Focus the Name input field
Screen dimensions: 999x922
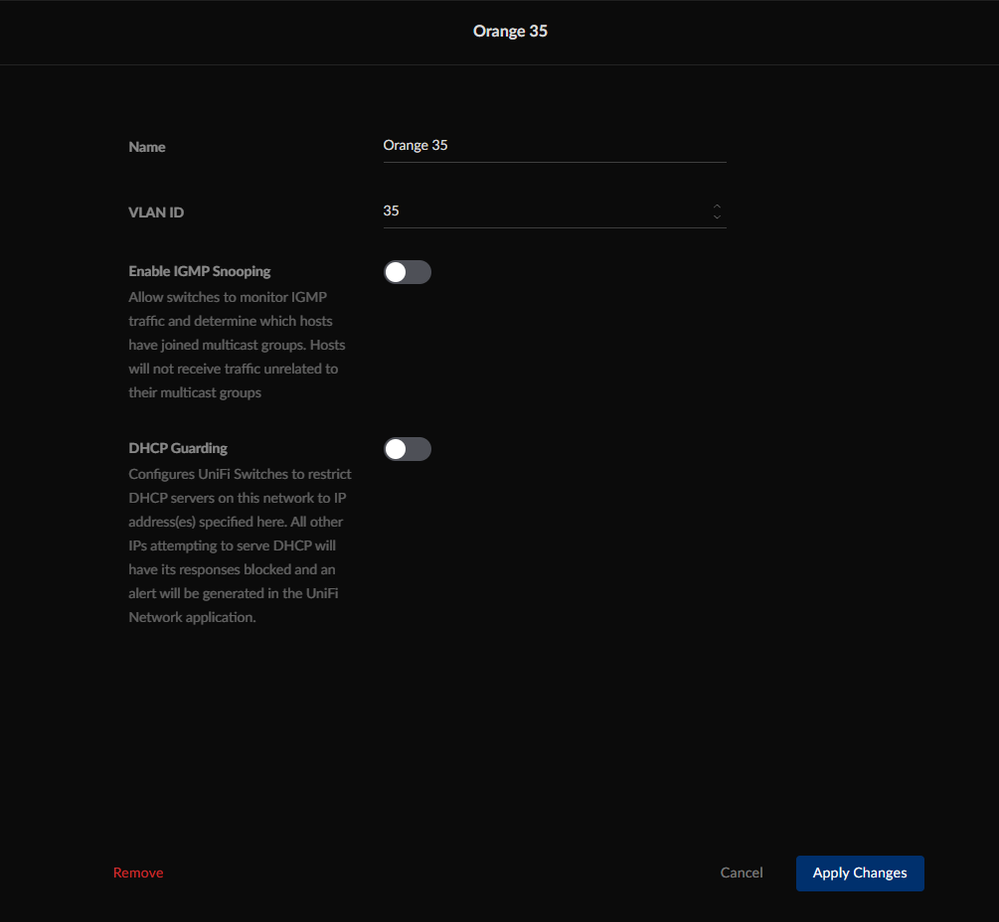554,146
